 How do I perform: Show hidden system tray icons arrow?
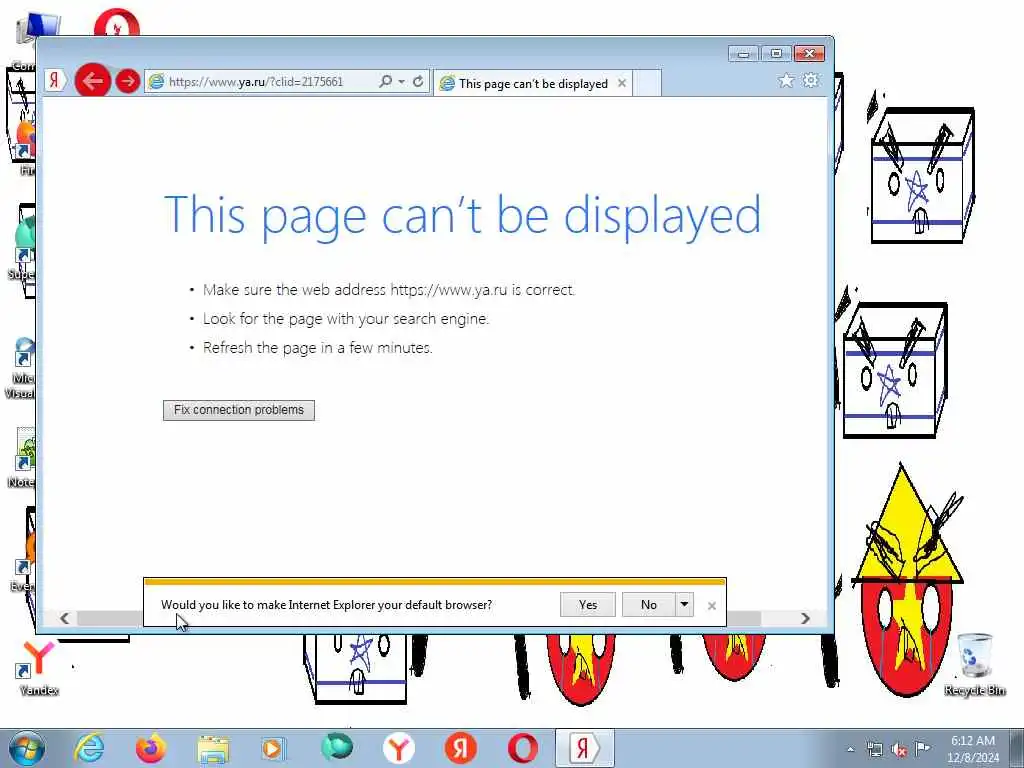pos(850,750)
